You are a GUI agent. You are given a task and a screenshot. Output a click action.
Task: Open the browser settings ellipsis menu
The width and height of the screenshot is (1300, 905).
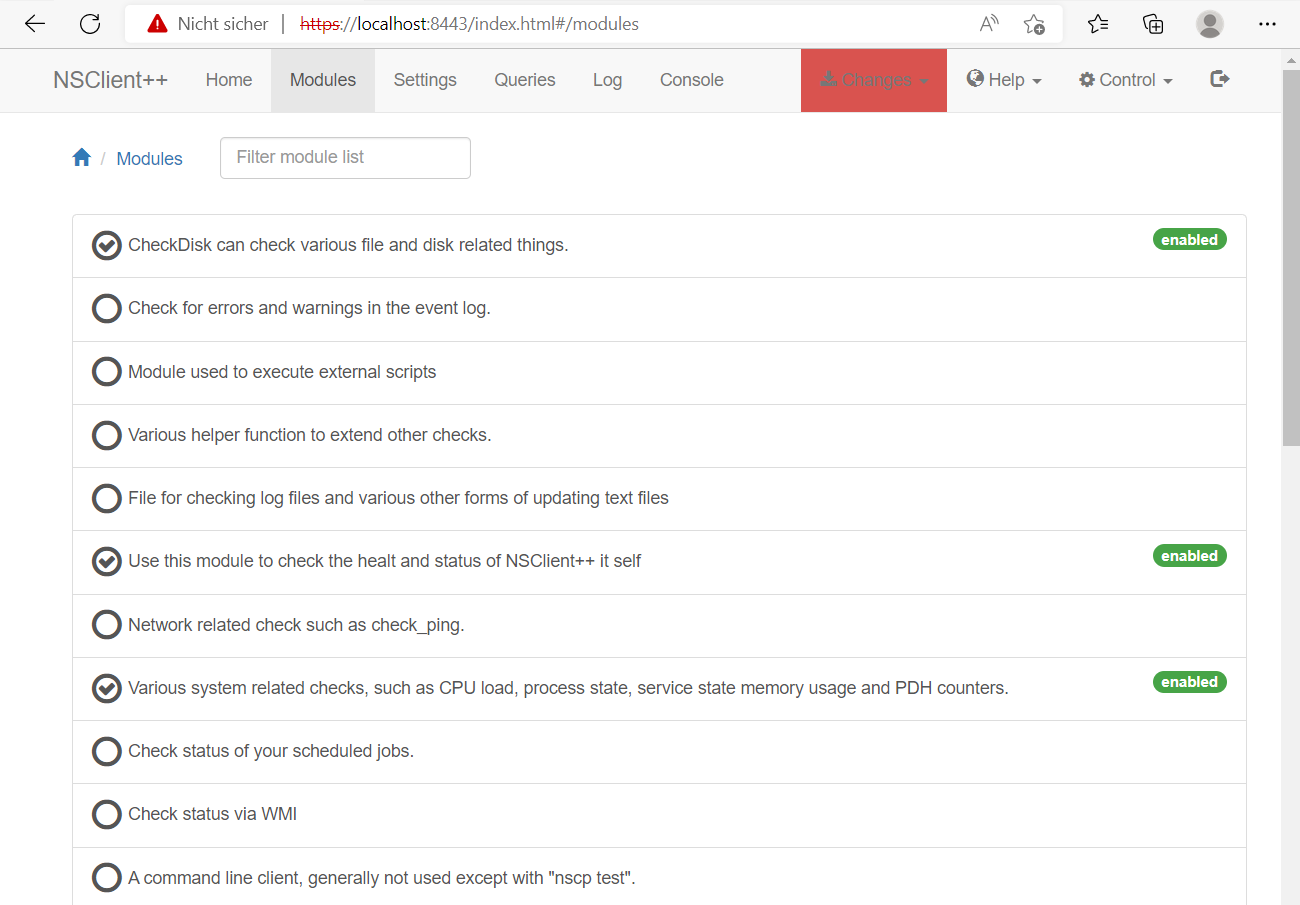coord(1267,24)
